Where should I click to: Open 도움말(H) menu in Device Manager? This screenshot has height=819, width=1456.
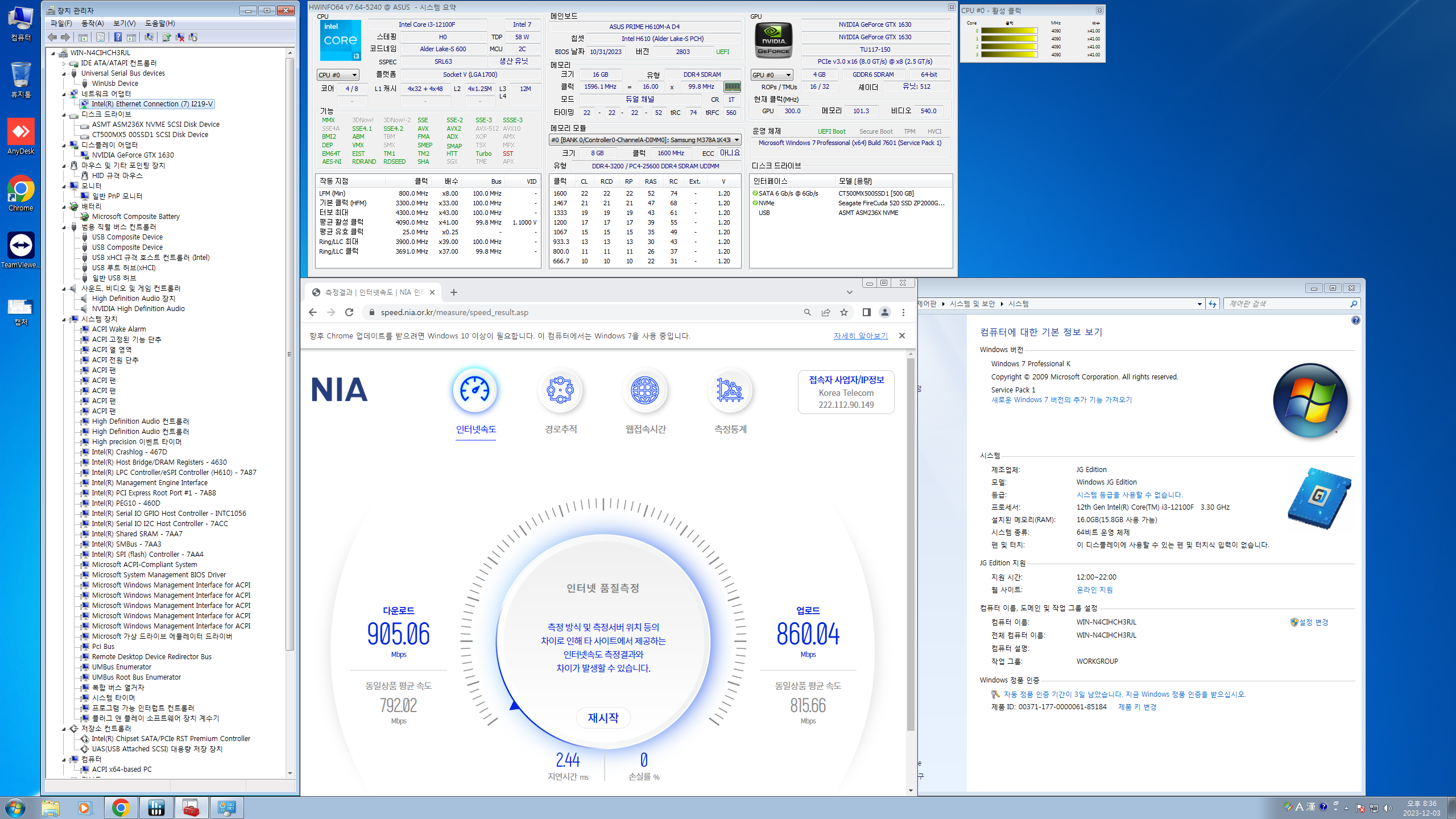160,23
